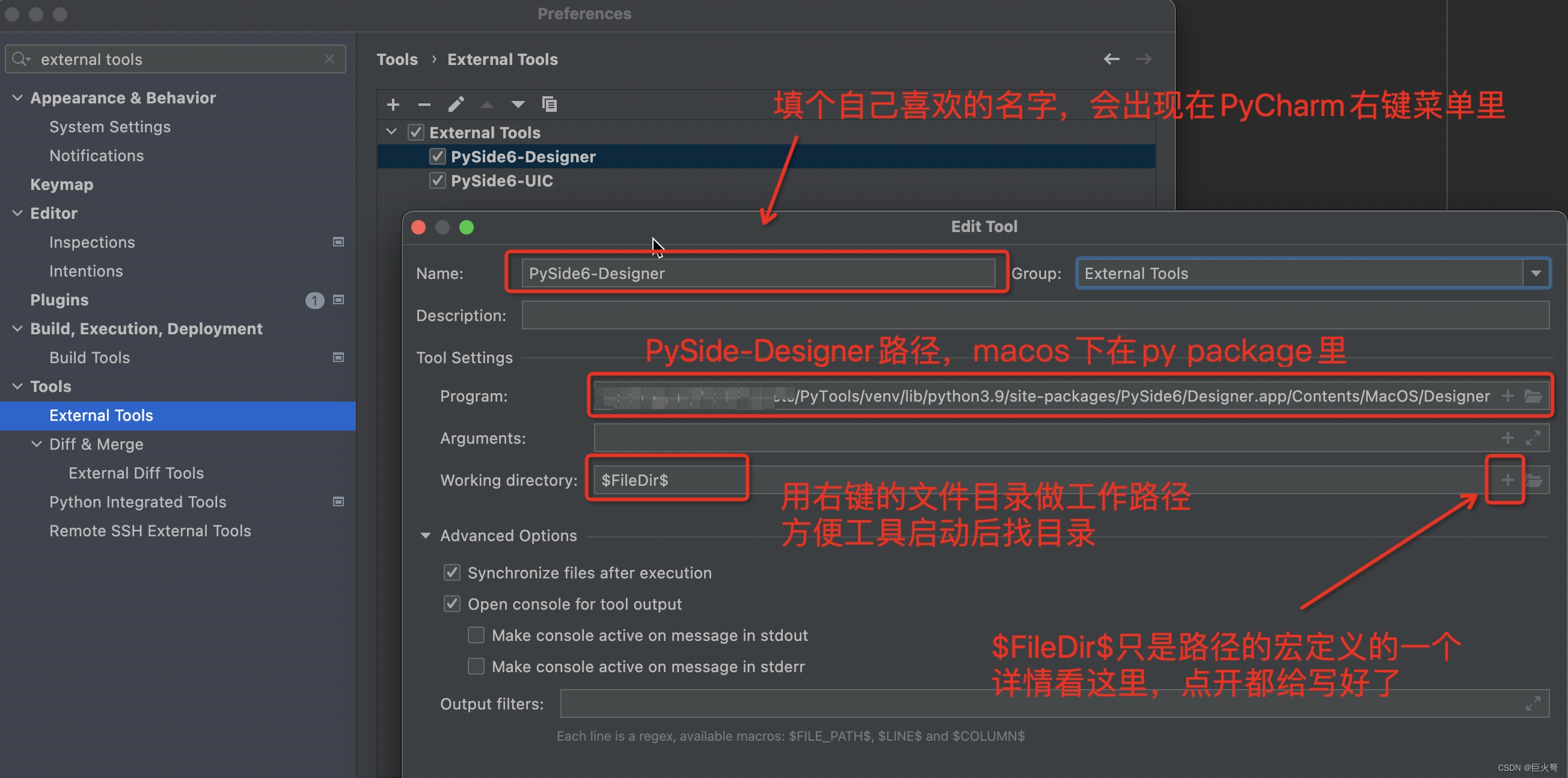Select Keymap in settings sidebar
Viewport: 1568px width, 778px height.
(61, 185)
